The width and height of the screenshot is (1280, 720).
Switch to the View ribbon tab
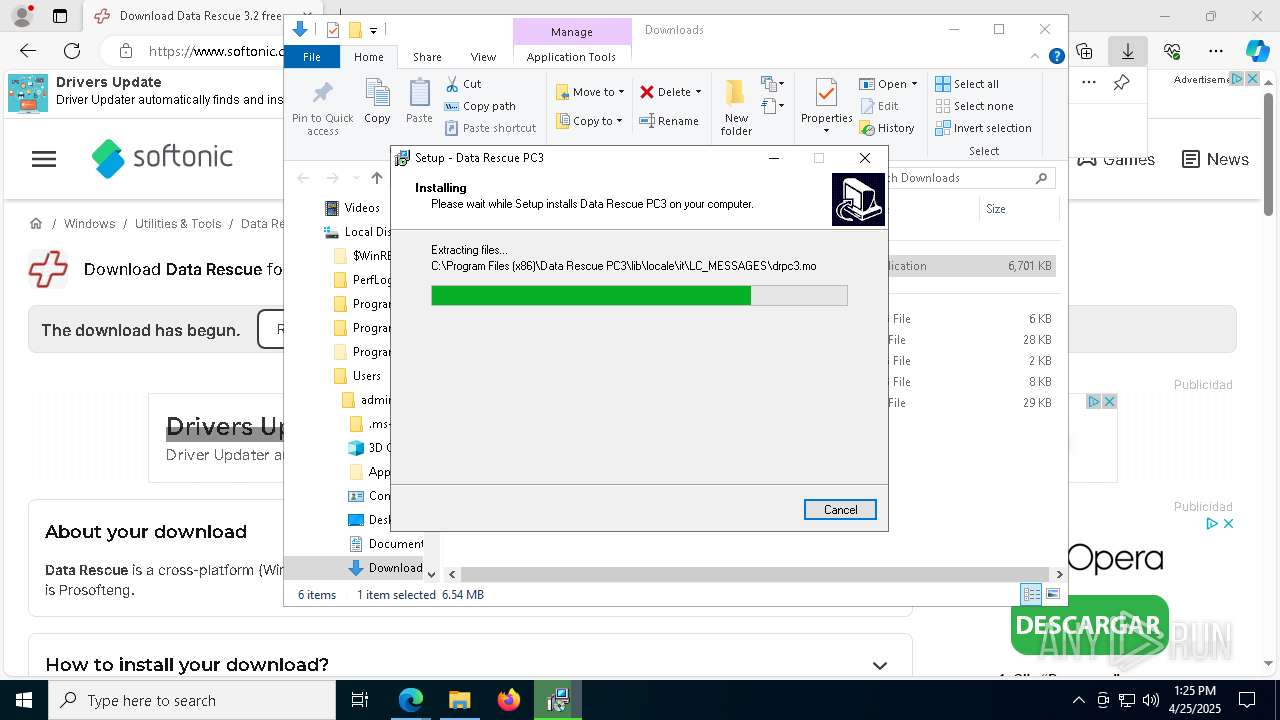[483, 57]
